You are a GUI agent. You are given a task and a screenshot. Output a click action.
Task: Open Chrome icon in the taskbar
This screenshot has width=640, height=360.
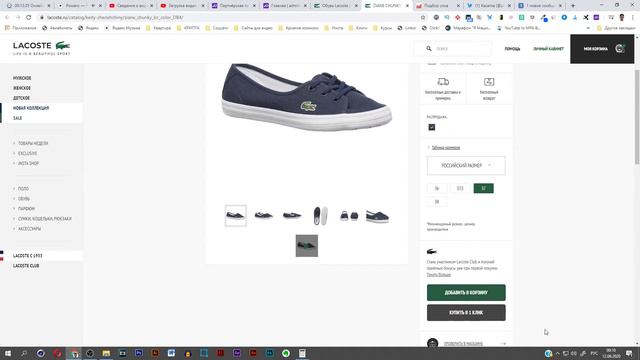(74, 353)
